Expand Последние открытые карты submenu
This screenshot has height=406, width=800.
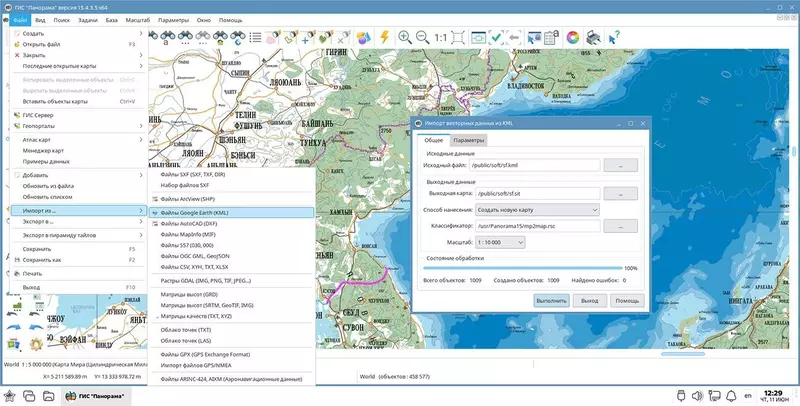pos(79,66)
